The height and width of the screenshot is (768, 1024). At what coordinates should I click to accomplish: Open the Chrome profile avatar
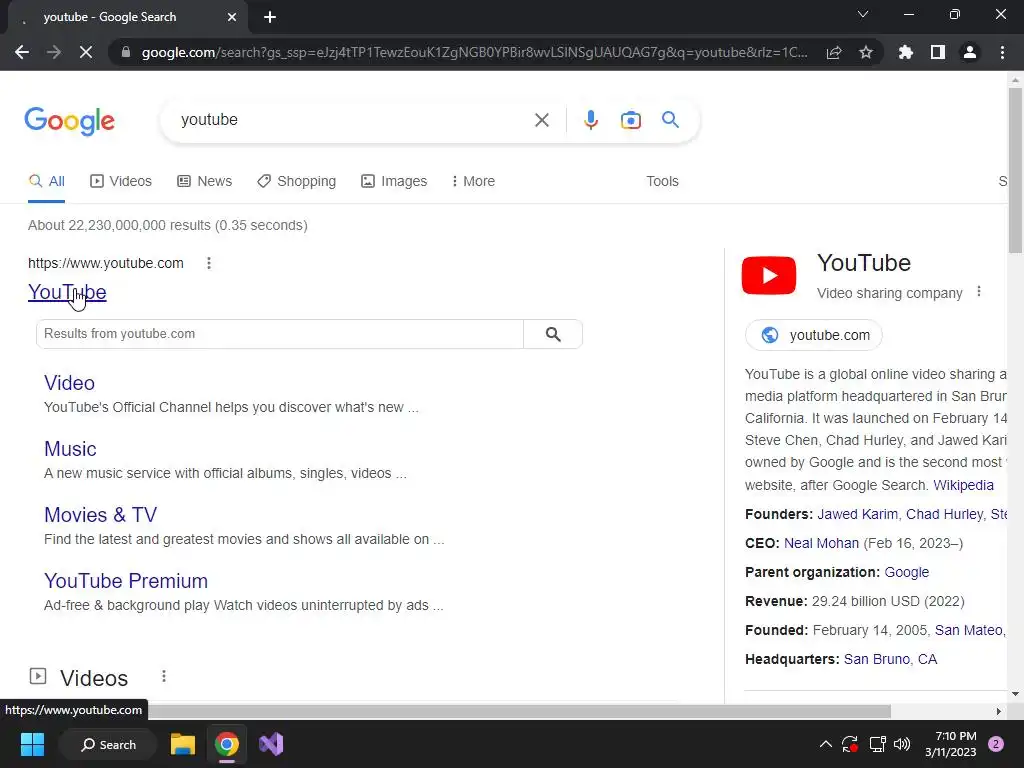click(970, 52)
